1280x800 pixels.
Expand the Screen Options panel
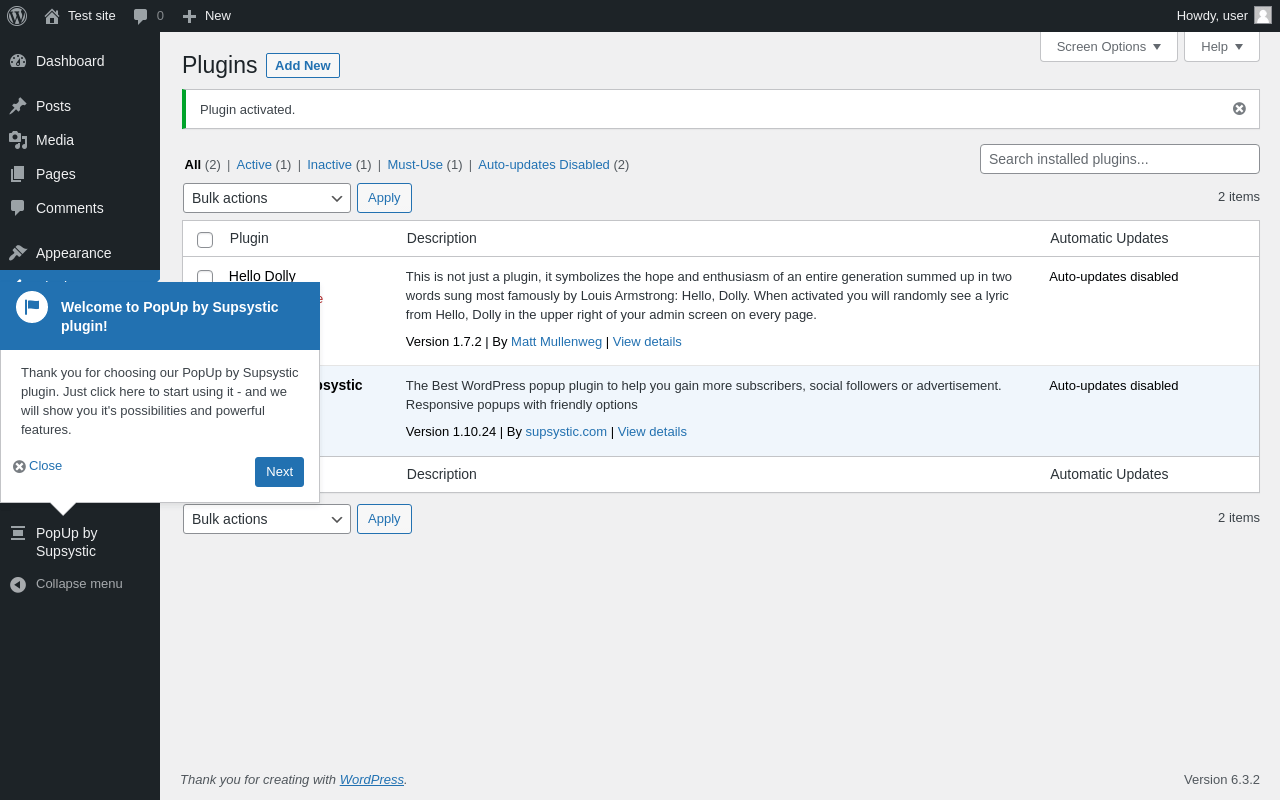click(x=1108, y=46)
